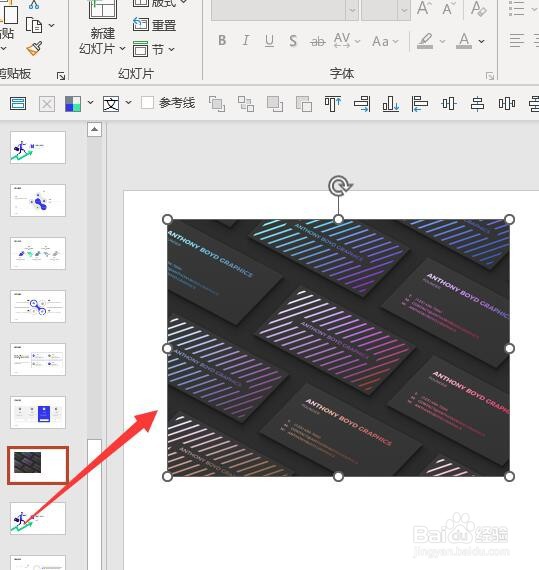539x570 pixels.
Task: Click the 文 text box icon
Action: (111, 104)
